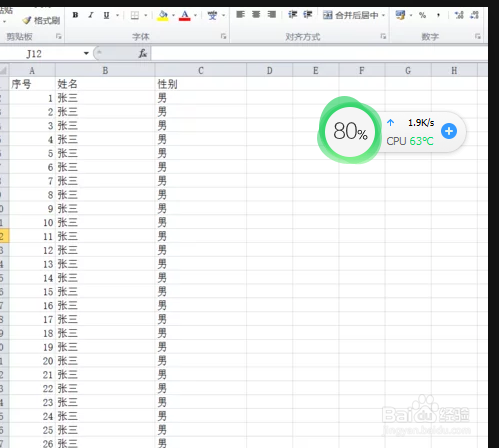Click the CPU 63℃ temperature readout

click(x=410, y=141)
